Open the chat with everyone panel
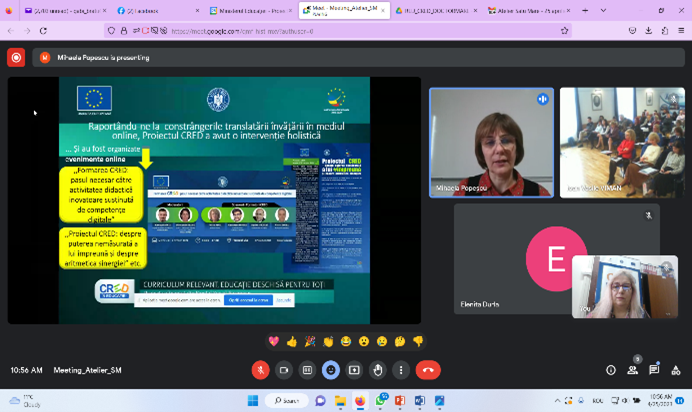The height and width of the screenshot is (412, 692). pyautogui.click(x=654, y=370)
